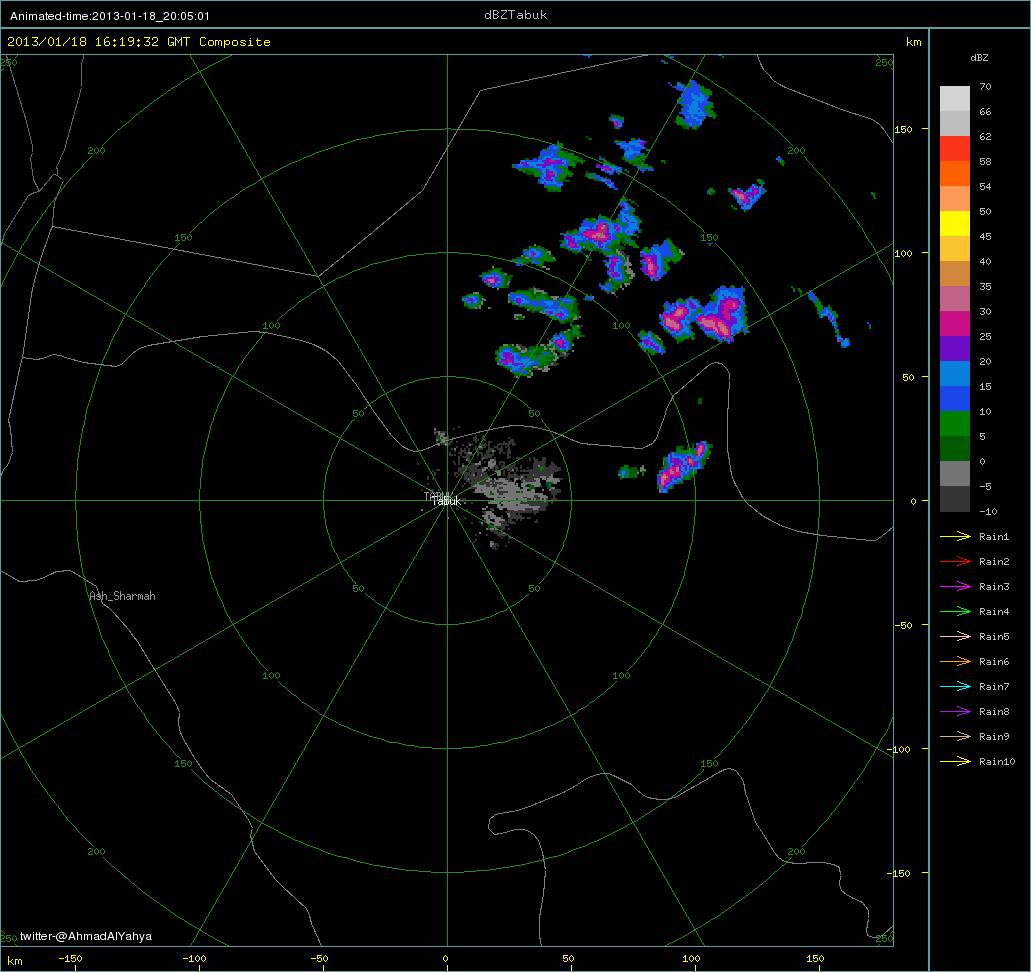
Task: Click the red Rain2 arrow icon
Action: (955, 562)
